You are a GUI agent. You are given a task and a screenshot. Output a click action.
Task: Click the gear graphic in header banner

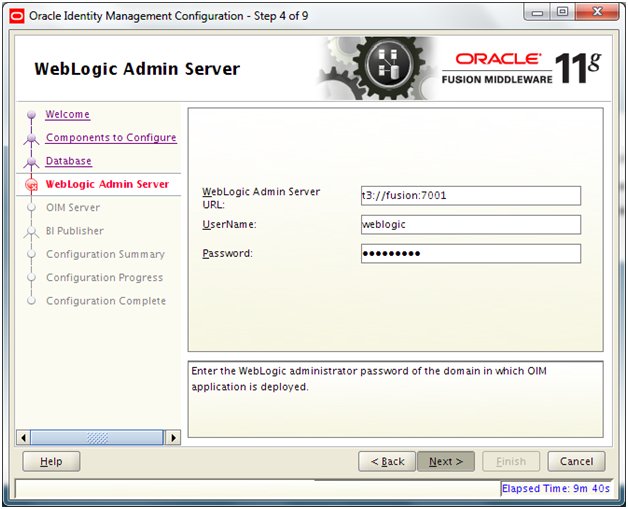(x=378, y=68)
